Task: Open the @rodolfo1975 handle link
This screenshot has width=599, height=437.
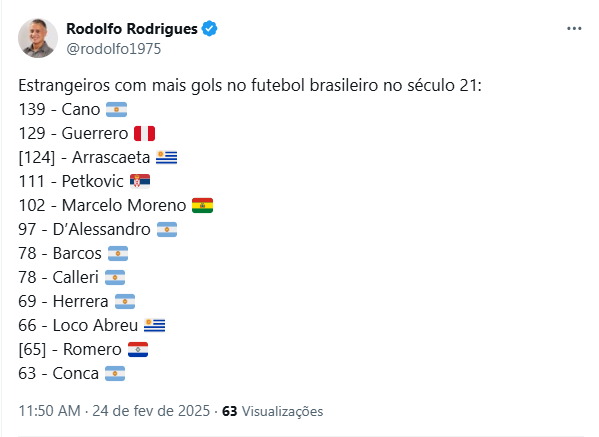Action: point(113,49)
